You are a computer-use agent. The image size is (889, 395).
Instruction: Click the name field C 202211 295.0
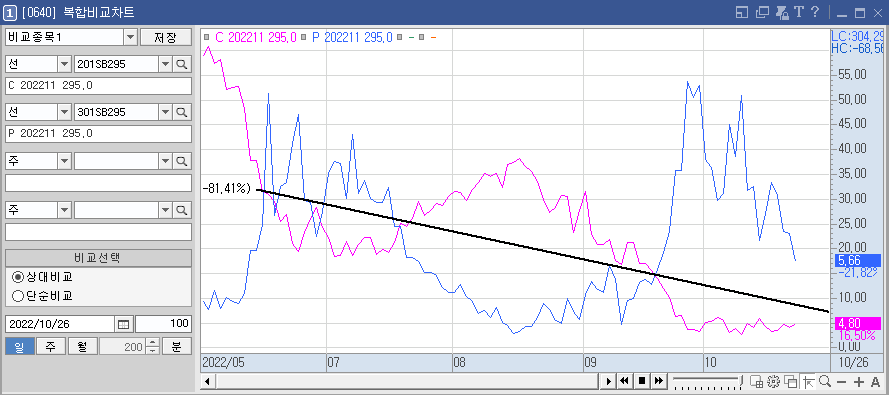coord(99,86)
